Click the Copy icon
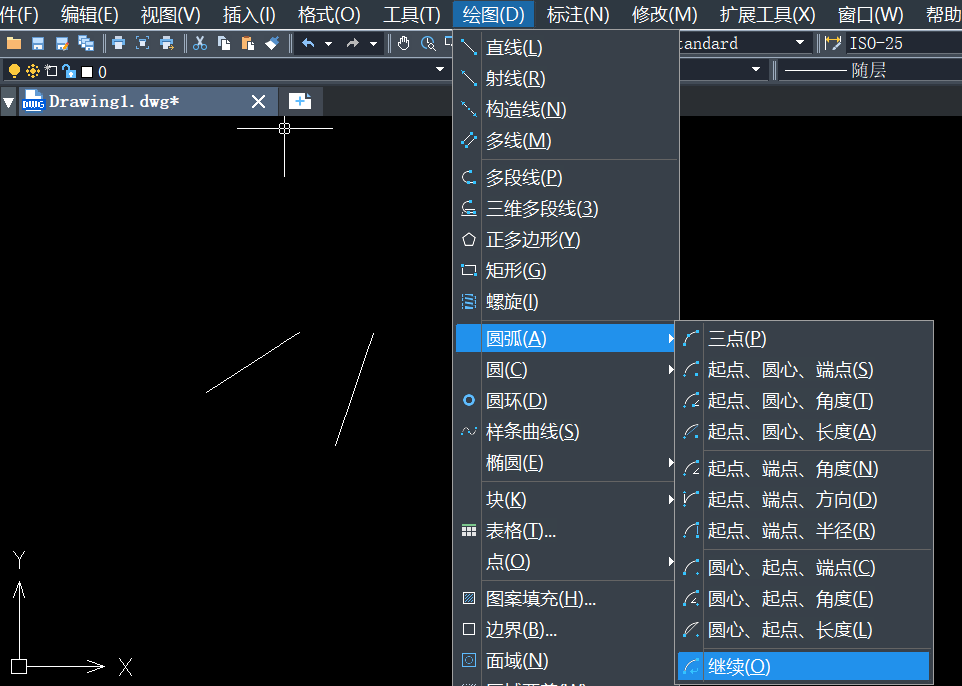Screen dimensions: 962x686 [224, 44]
